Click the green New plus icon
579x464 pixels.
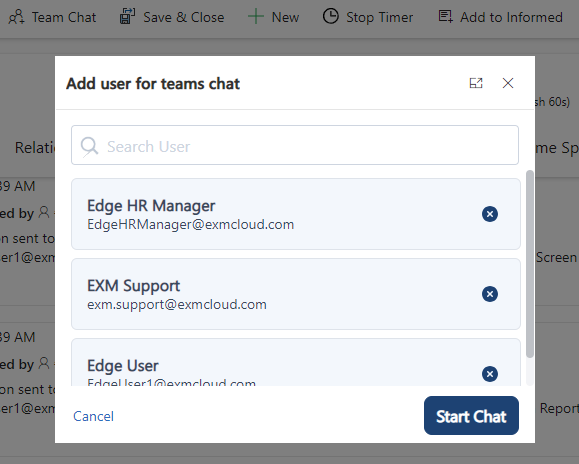(x=256, y=17)
